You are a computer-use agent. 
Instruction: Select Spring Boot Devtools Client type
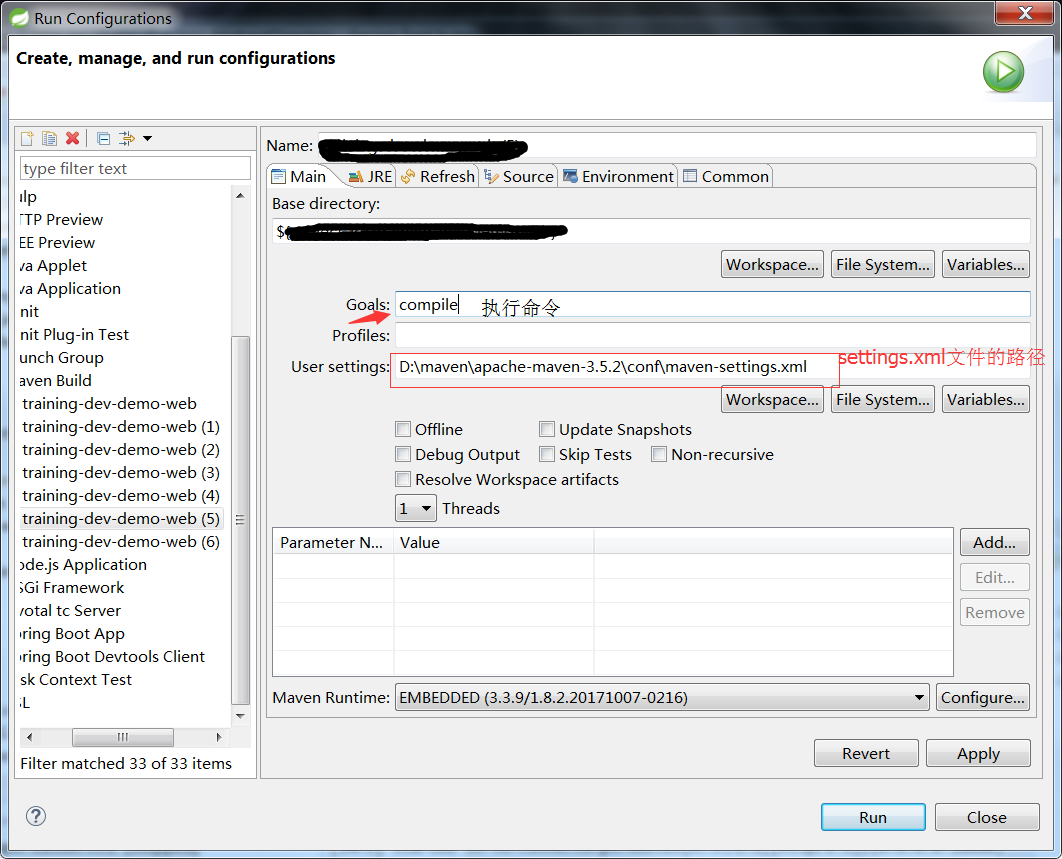[x=112, y=657]
